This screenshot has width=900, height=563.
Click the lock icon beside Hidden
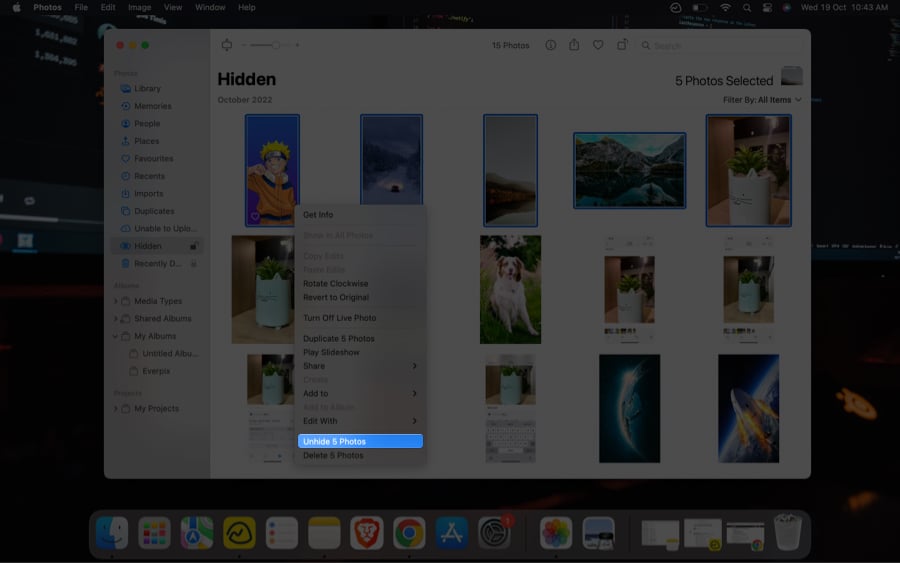coord(194,246)
